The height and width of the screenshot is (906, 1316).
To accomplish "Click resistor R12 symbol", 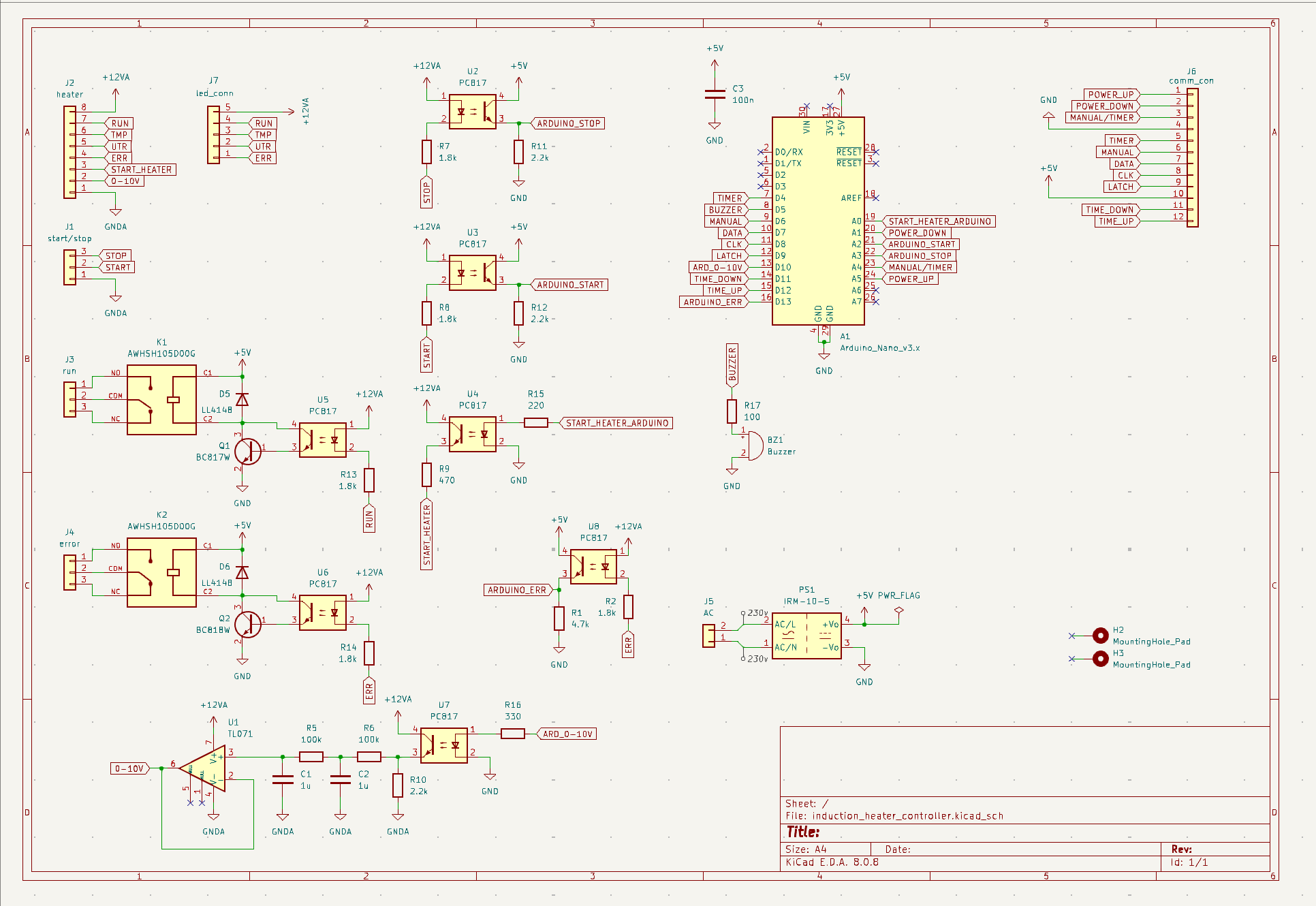I will point(519,313).
